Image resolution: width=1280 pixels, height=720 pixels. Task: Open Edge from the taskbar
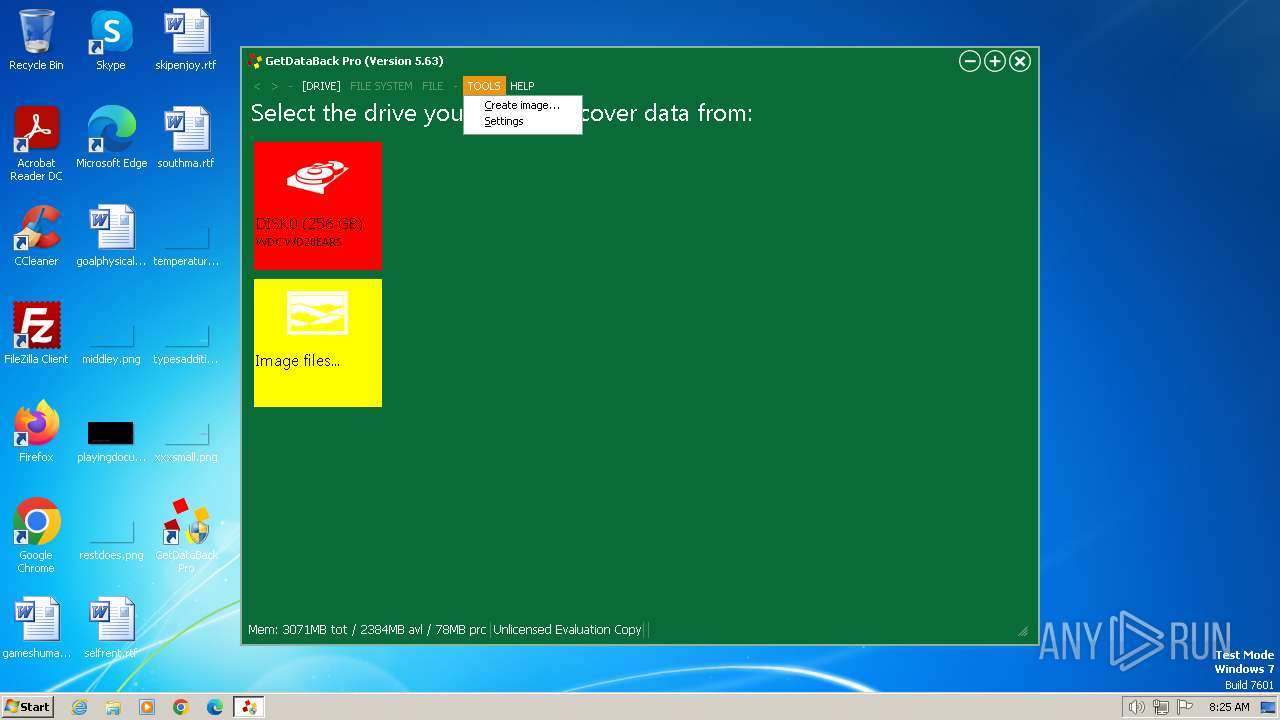click(215, 707)
